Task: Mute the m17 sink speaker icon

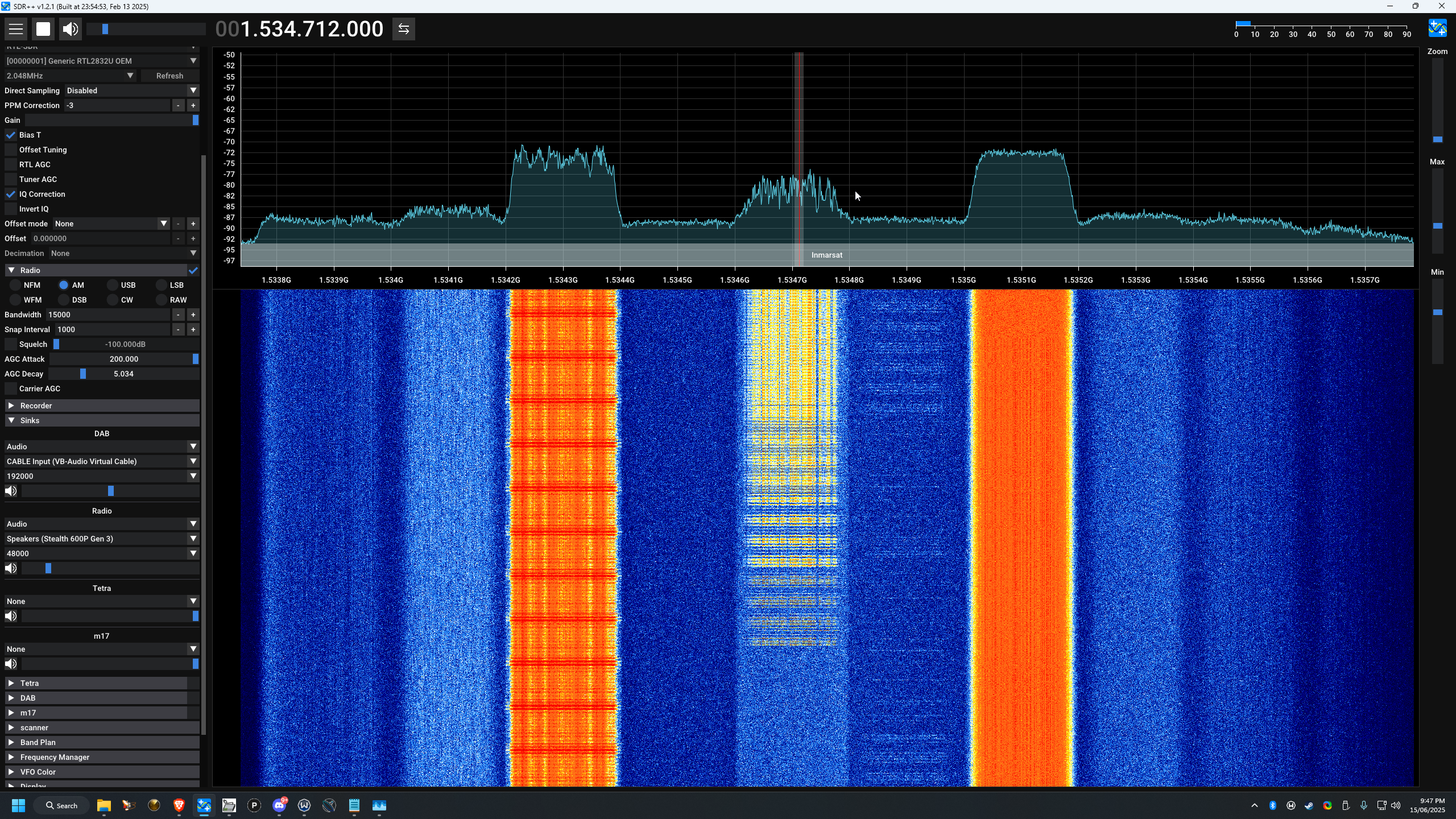Action: coord(11,664)
